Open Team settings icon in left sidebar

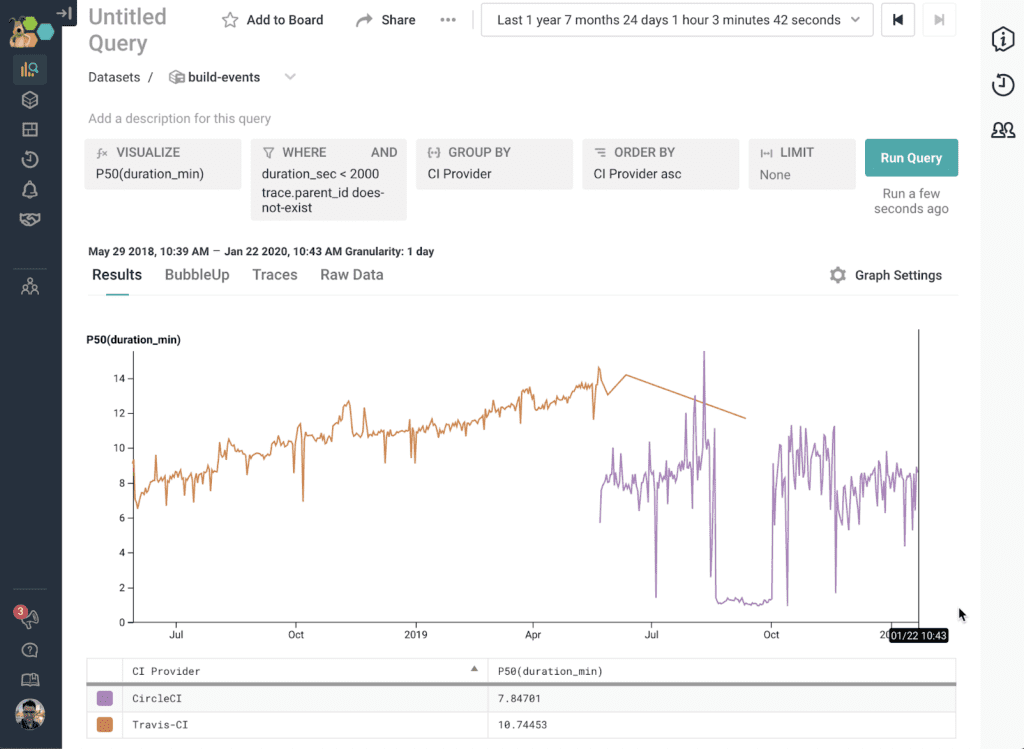pyautogui.click(x=30, y=287)
